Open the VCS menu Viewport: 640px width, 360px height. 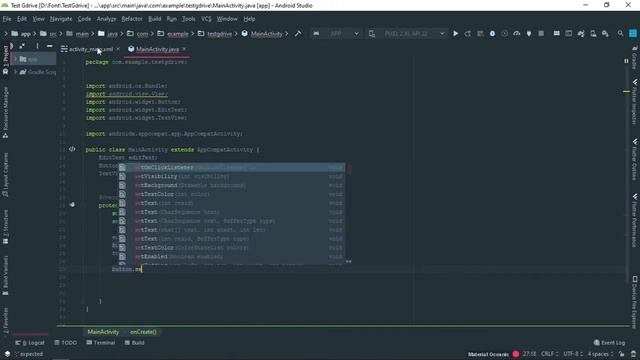pyautogui.click(x=206, y=19)
